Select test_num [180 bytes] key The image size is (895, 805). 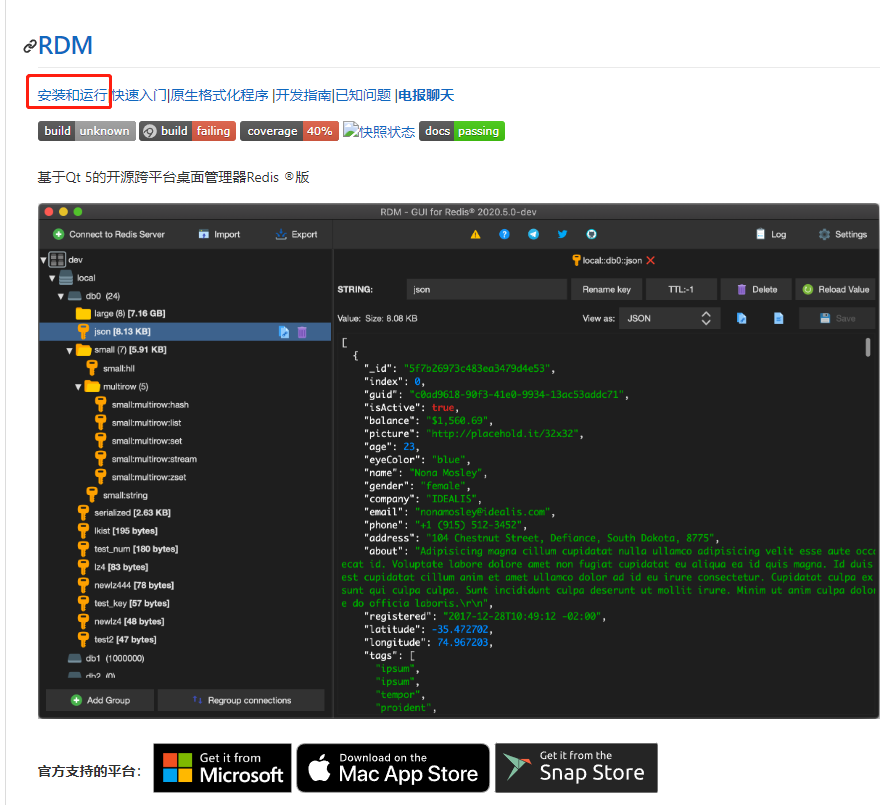[x=128, y=549]
